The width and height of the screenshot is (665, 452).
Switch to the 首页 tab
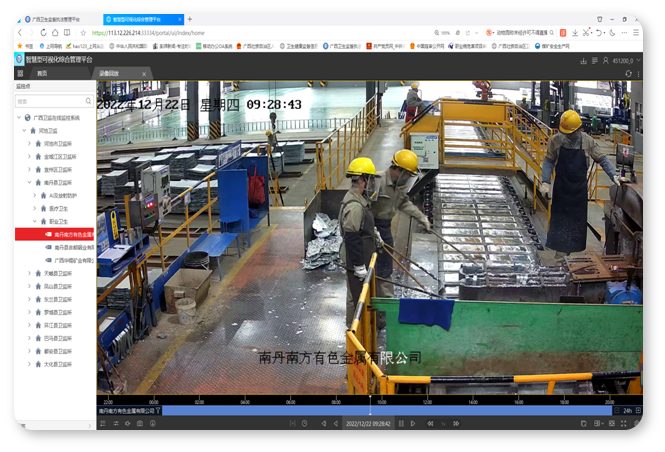pos(42,73)
